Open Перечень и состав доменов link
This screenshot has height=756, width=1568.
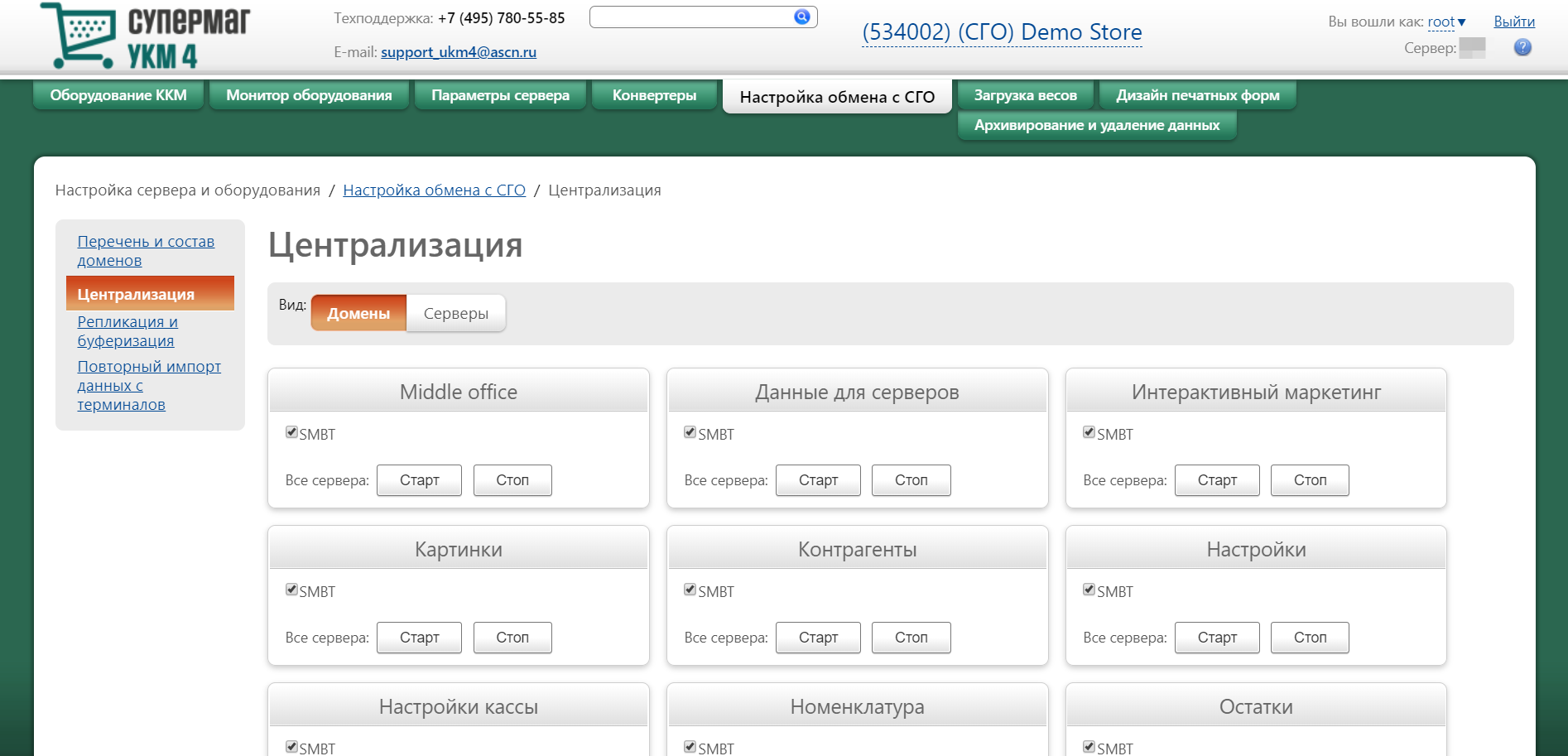click(x=146, y=251)
